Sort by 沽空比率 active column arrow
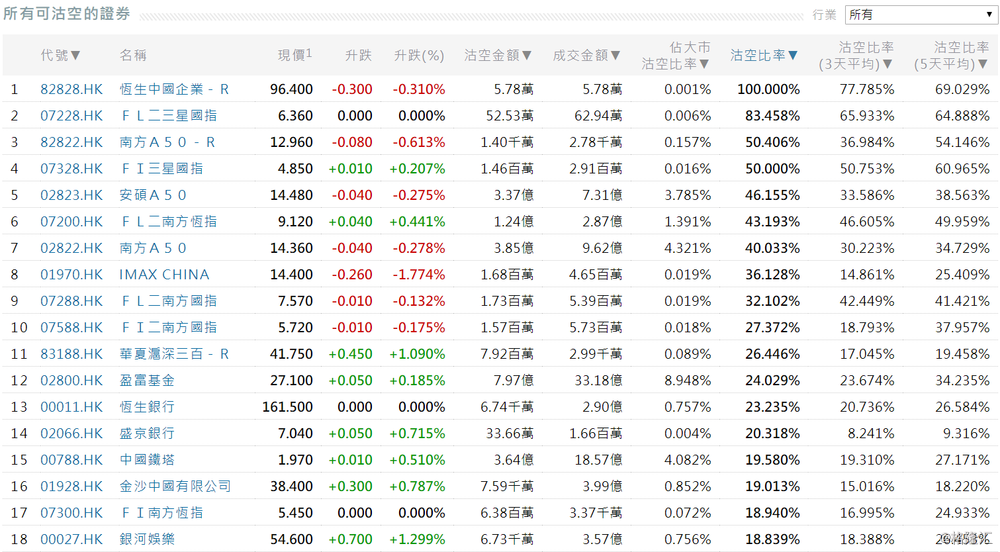This screenshot has height=552, width=1000. (793, 55)
